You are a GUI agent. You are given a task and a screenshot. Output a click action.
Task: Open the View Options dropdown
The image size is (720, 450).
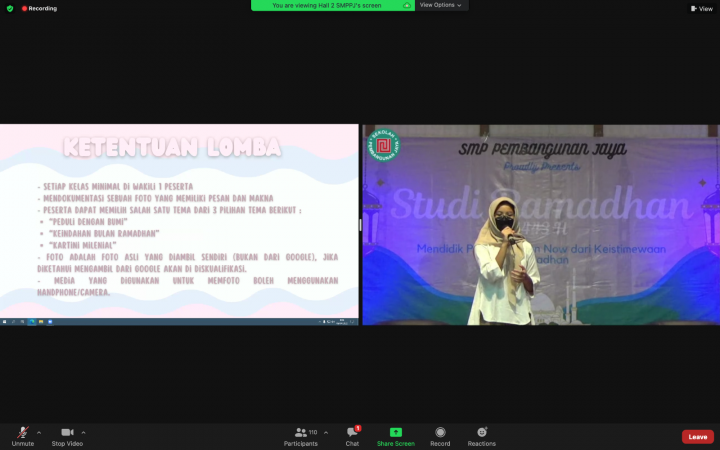440,5
